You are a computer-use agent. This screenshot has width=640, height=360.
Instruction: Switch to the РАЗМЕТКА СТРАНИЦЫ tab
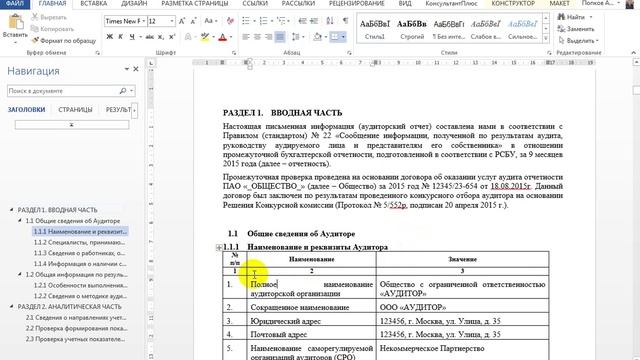coord(195,4)
